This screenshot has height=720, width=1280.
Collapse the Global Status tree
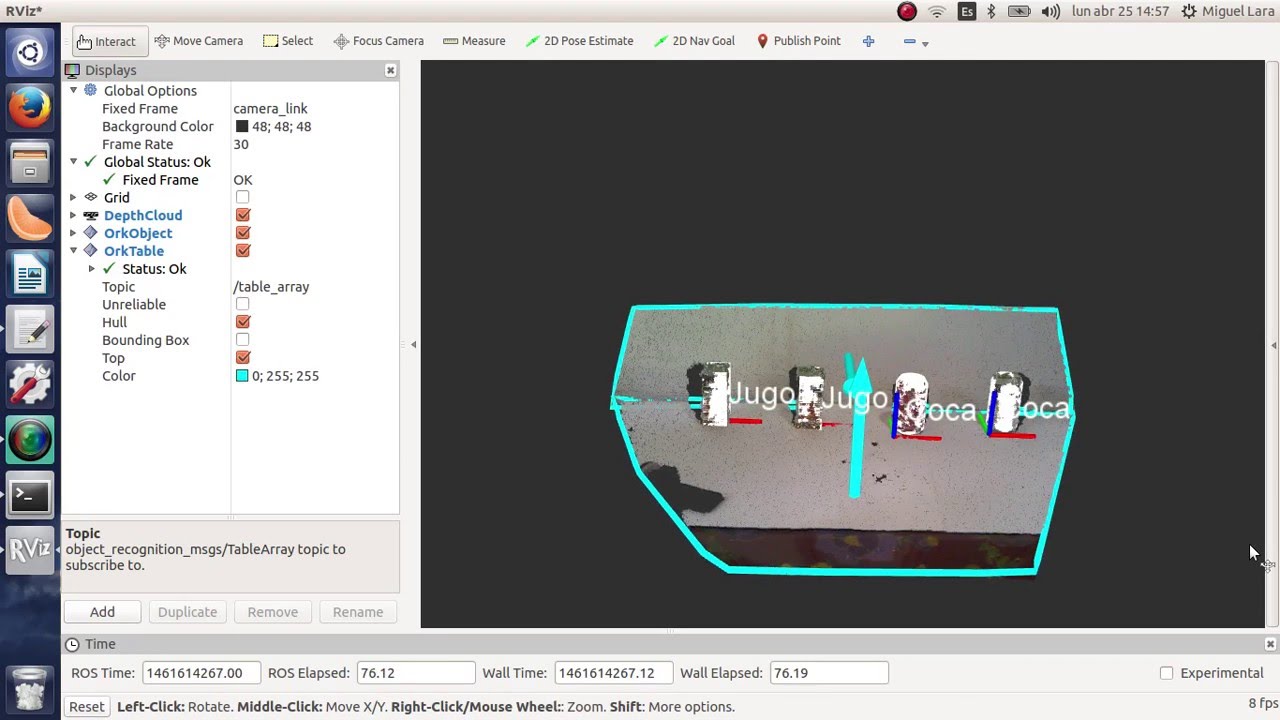tap(73, 162)
